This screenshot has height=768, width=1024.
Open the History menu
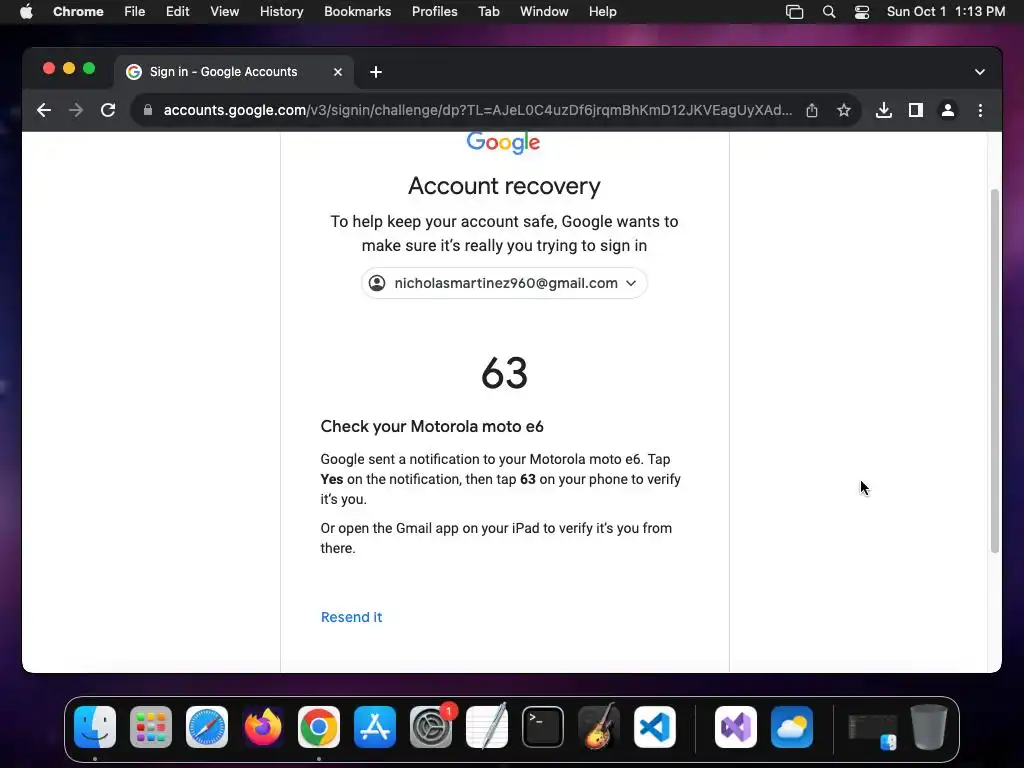281,12
